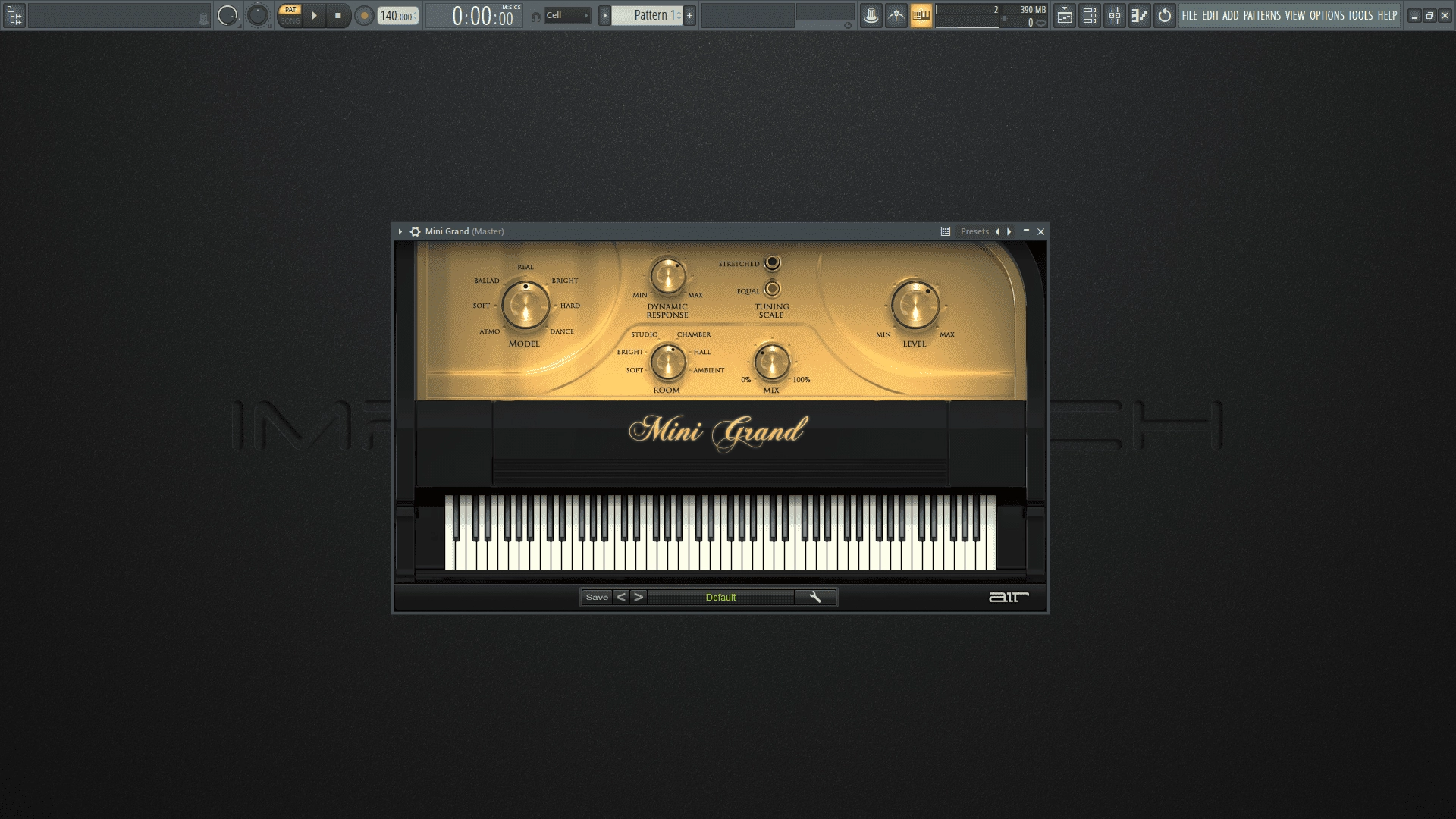Open the EDIT menu

tap(1210, 15)
